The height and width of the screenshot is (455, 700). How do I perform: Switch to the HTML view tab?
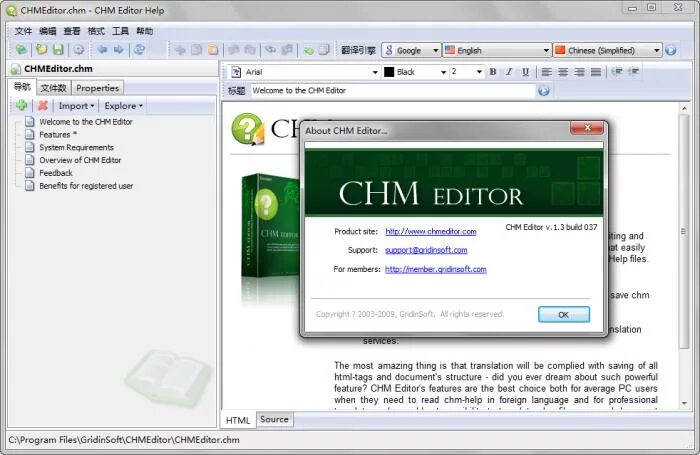tap(238, 420)
